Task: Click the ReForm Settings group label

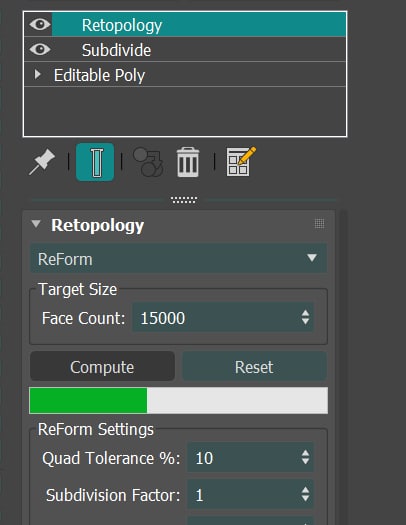Action: click(96, 429)
